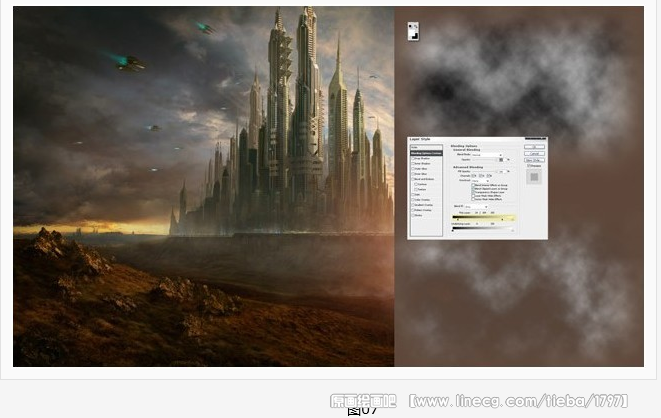Open the Blend Mode dropdown
Image resolution: width=661 pixels, height=418 pixels.
click(x=487, y=155)
